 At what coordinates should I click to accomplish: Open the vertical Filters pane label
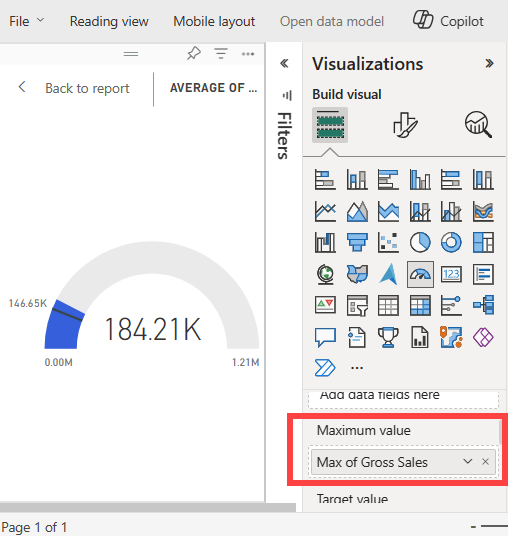tap(284, 136)
